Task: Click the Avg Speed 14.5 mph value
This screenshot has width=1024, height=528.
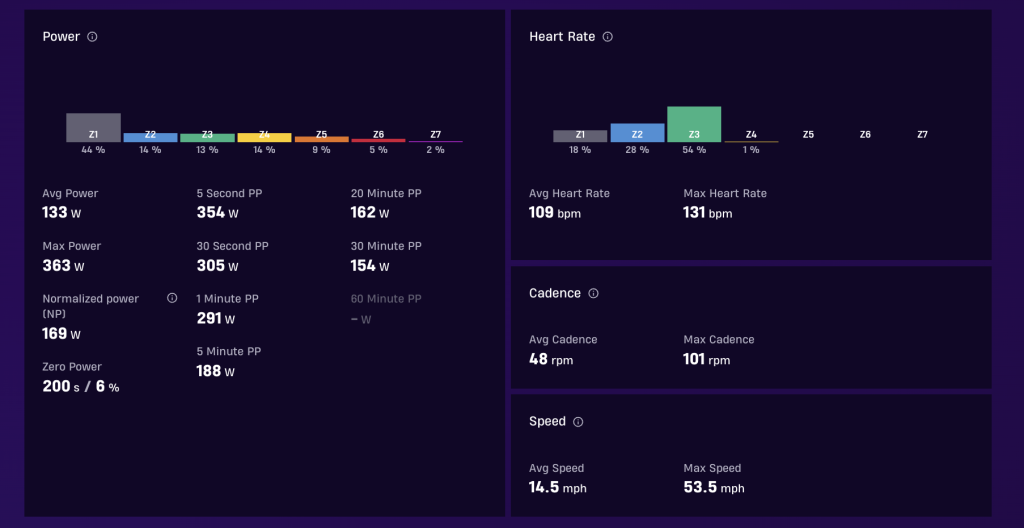Action: (x=558, y=487)
